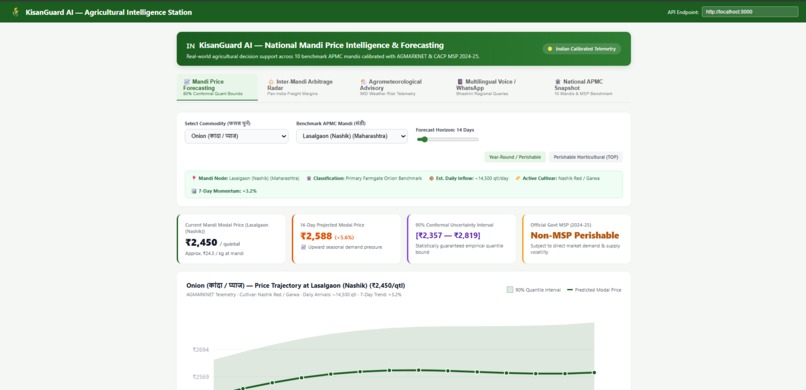806x390 pixels.
Task: Click the chart icon beside 7-Day Momentum
Action: [194, 191]
